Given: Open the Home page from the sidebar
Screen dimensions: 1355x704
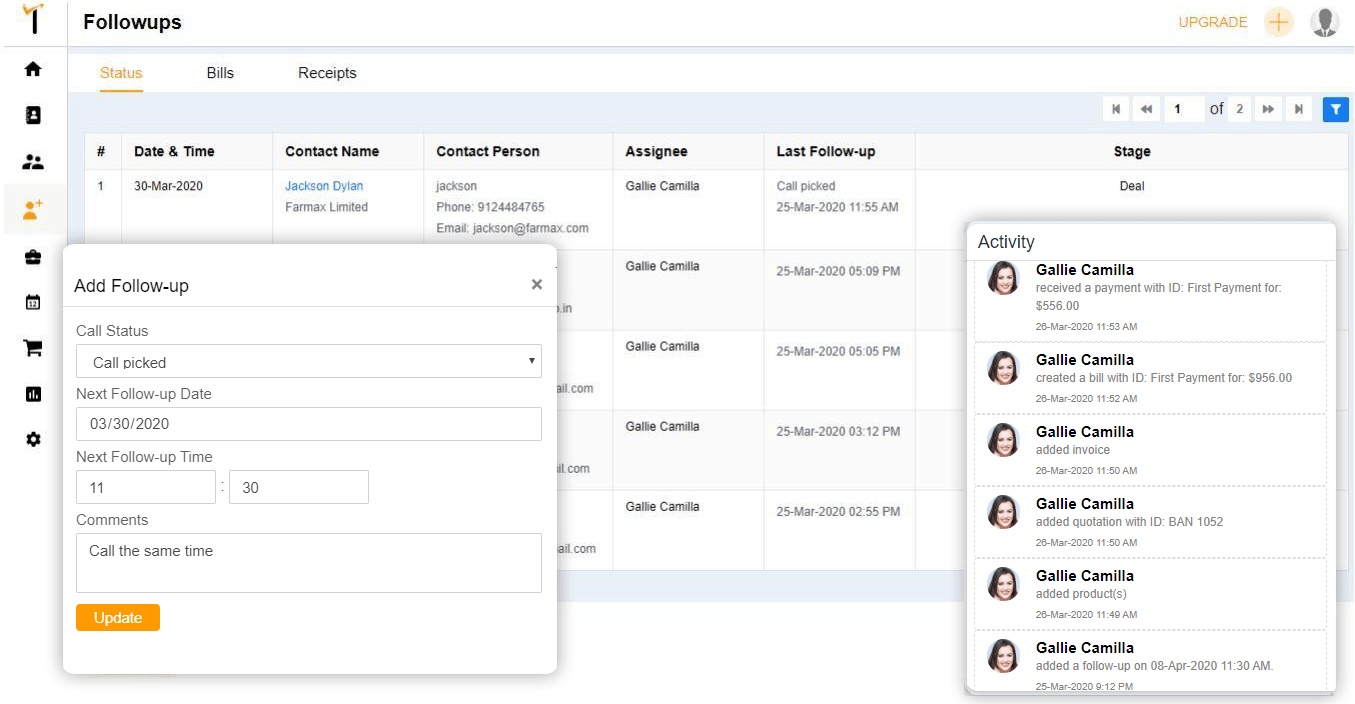Looking at the screenshot, I should pos(33,69).
